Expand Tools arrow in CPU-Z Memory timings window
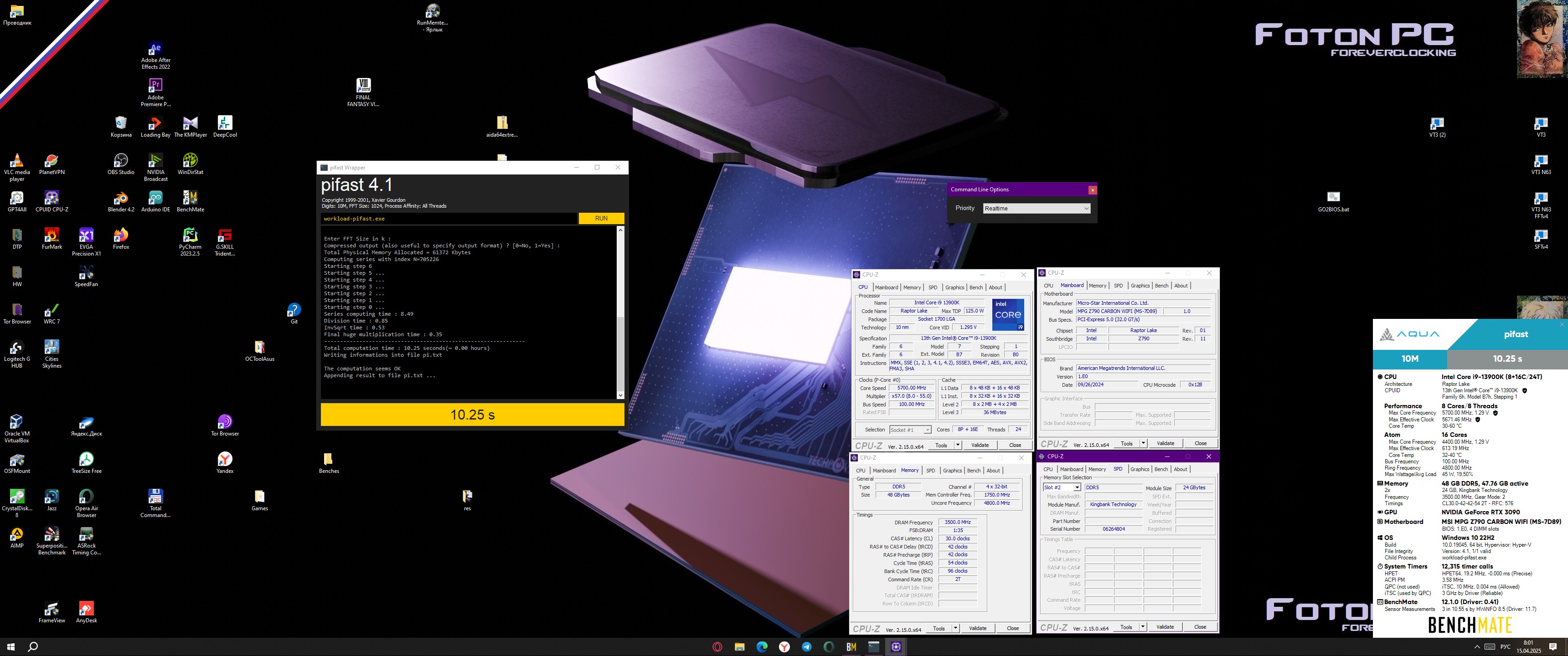The height and width of the screenshot is (656, 1568). (955, 628)
